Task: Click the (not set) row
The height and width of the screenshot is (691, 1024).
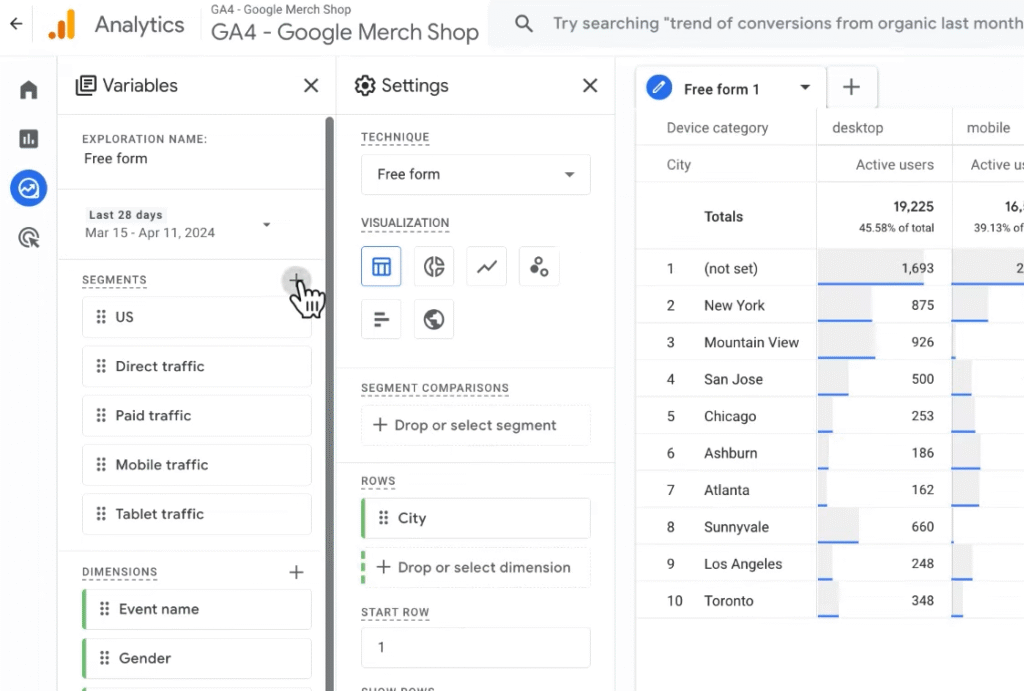Action: (830, 268)
